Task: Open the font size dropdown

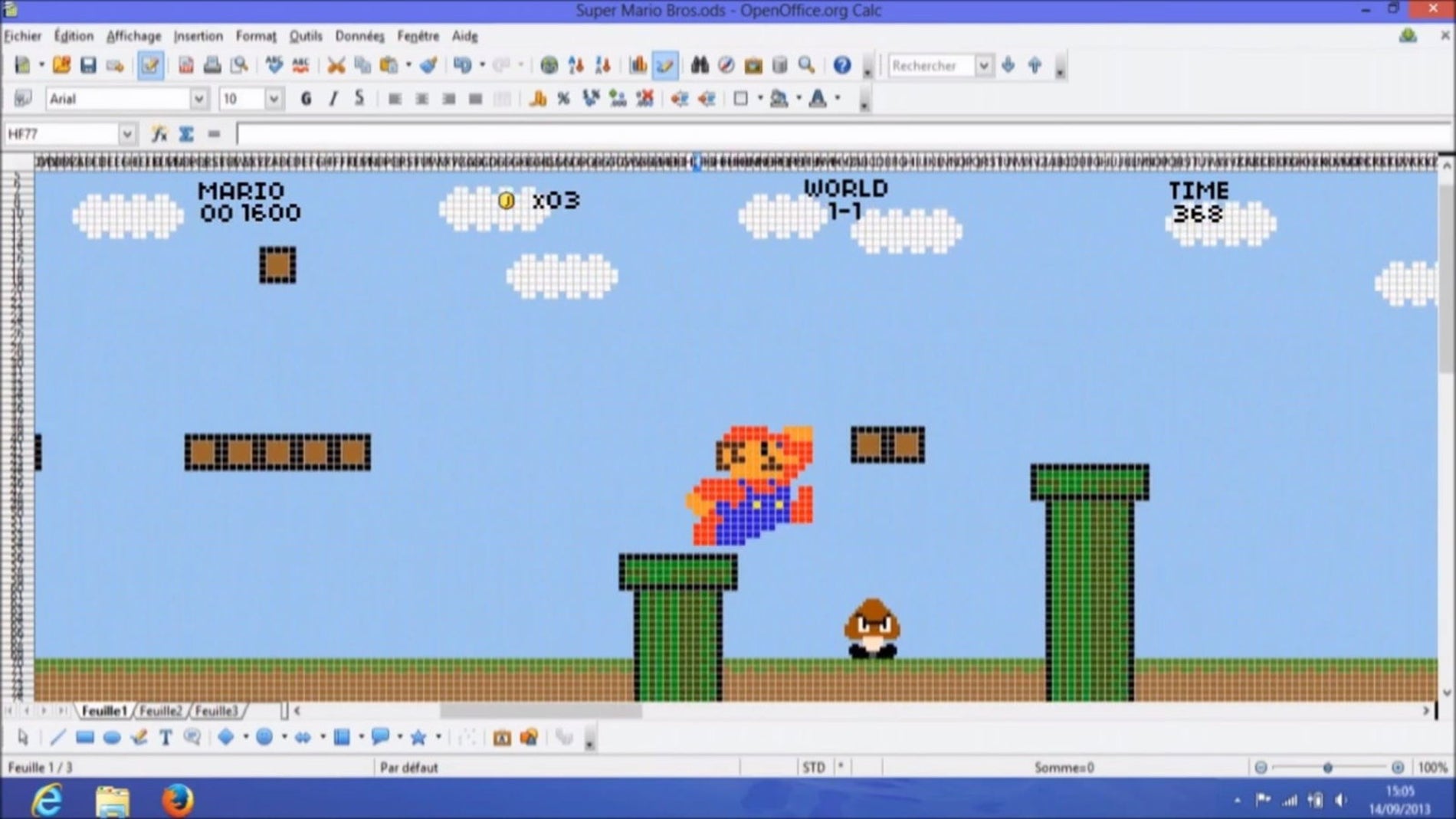Action: pos(273,99)
